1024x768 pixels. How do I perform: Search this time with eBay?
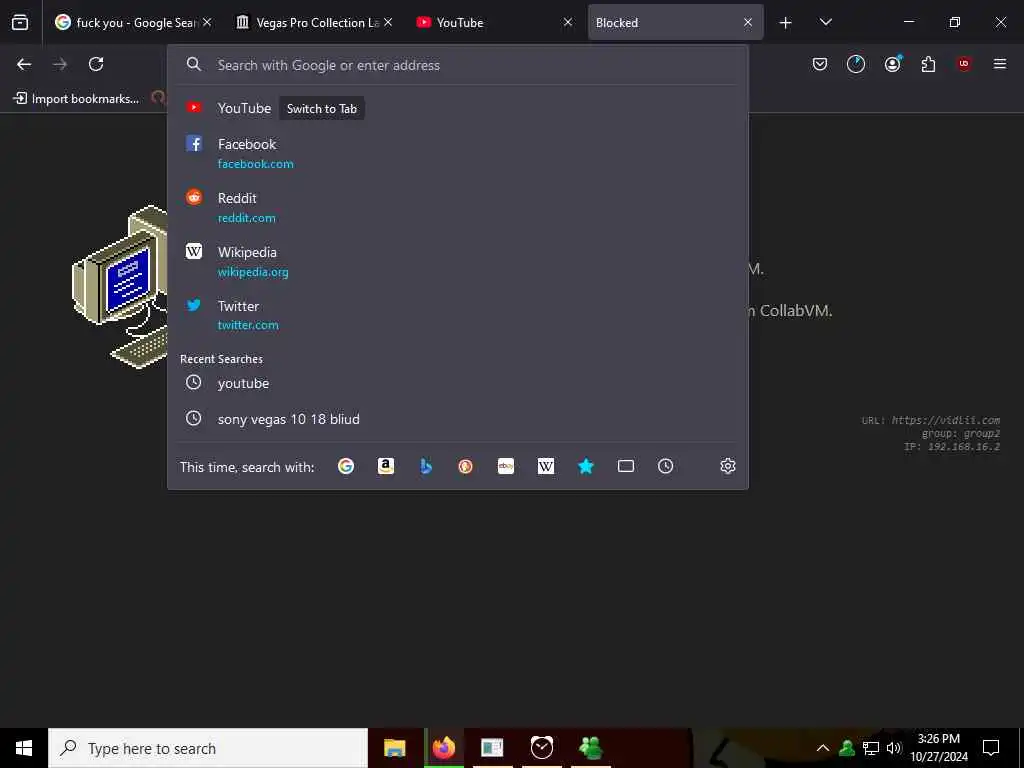click(x=506, y=466)
